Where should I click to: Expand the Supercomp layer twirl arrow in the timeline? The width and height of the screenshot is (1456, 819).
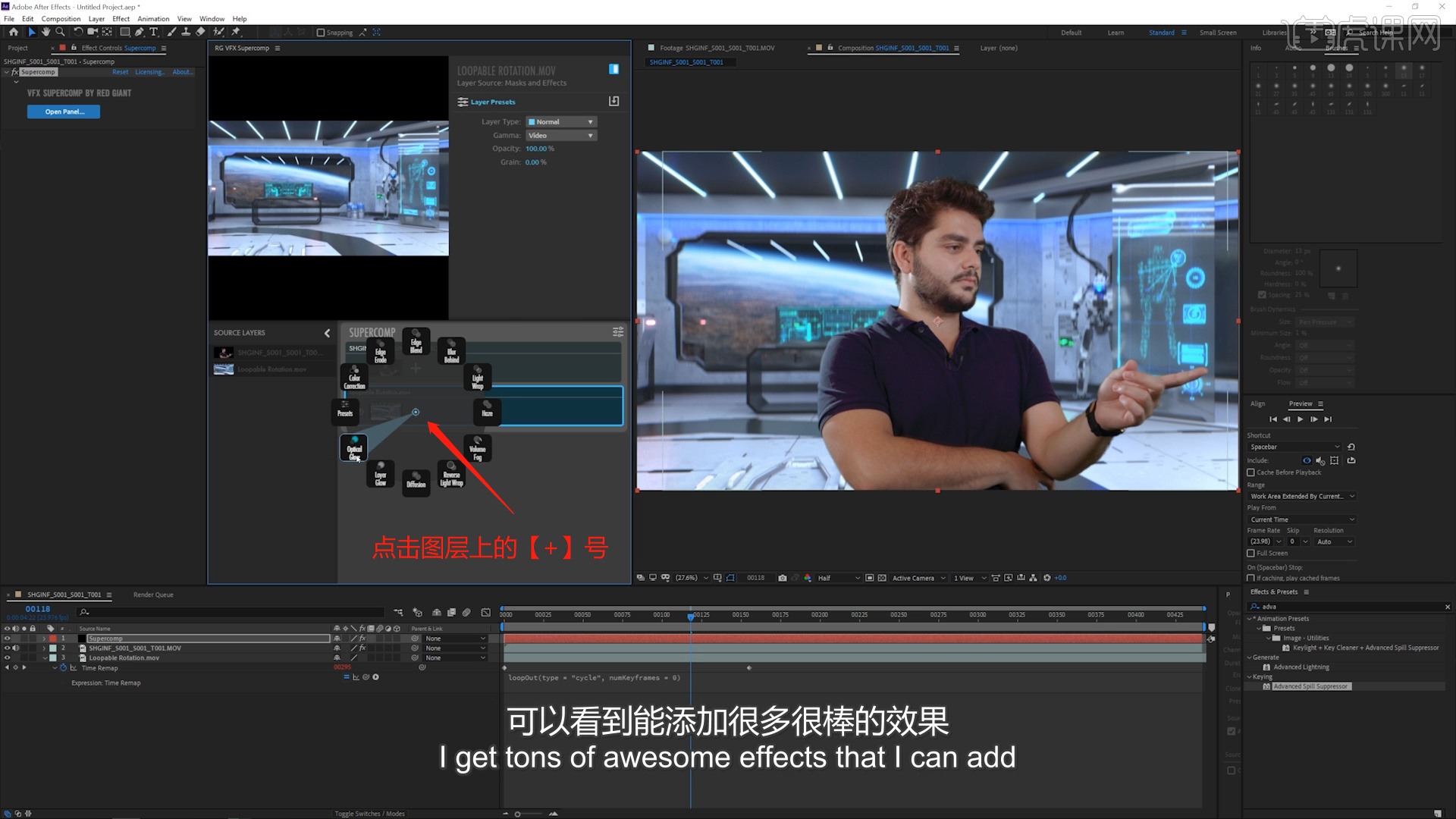[44, 639]
